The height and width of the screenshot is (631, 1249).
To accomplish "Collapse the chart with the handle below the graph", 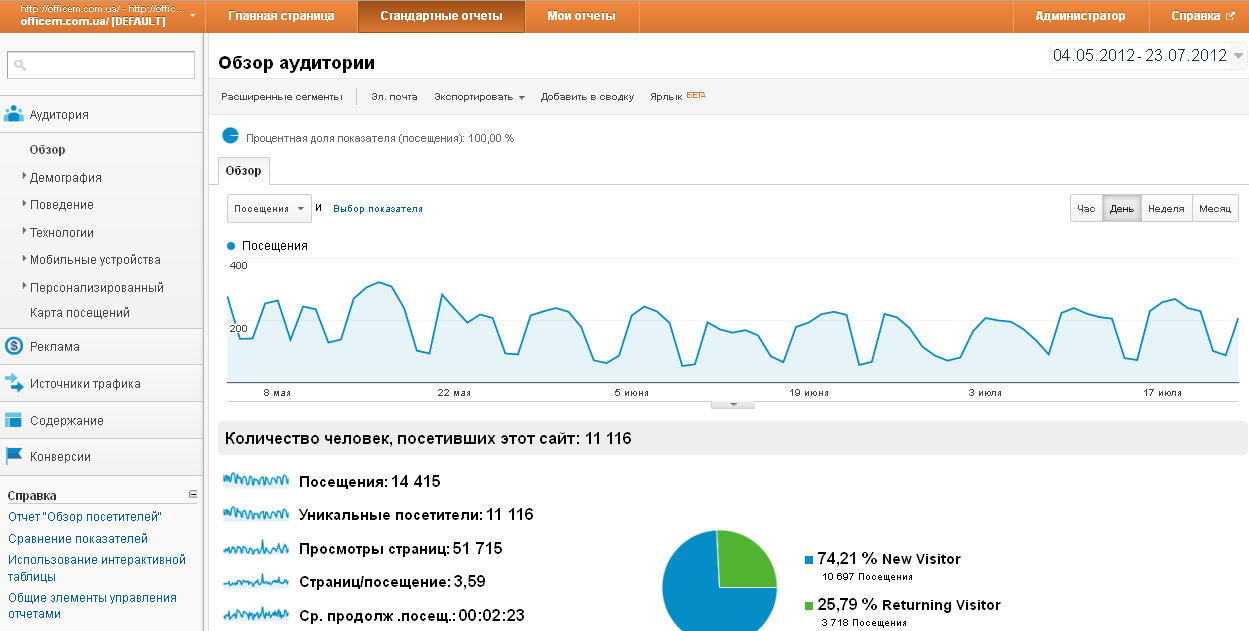I will pos(733,404).
